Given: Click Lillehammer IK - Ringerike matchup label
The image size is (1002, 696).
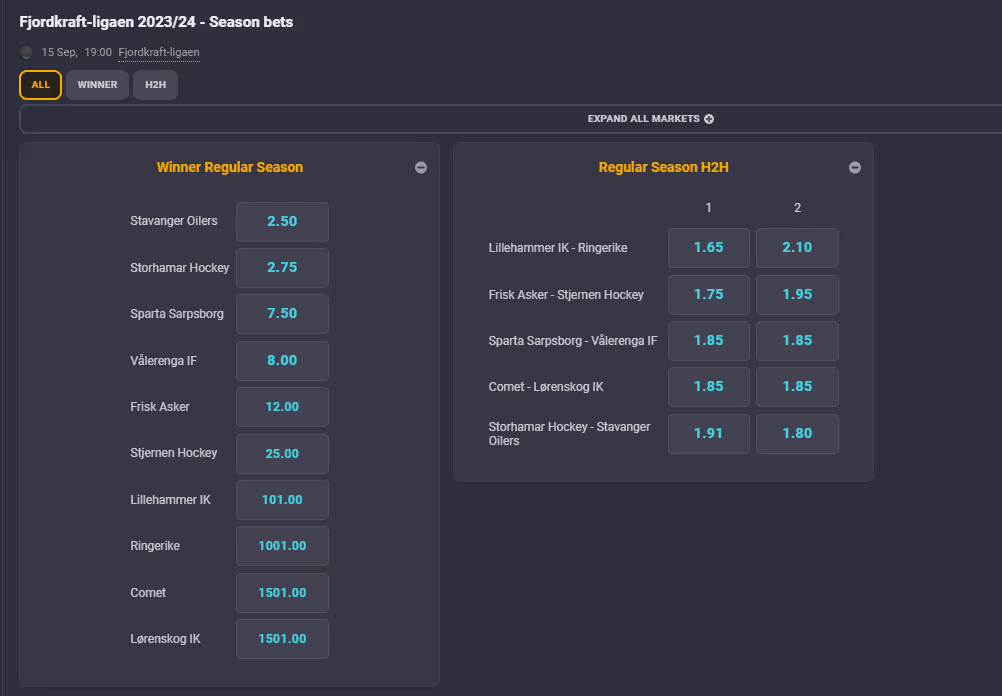Looking at the screenshot, I should [x=558, y=248].
